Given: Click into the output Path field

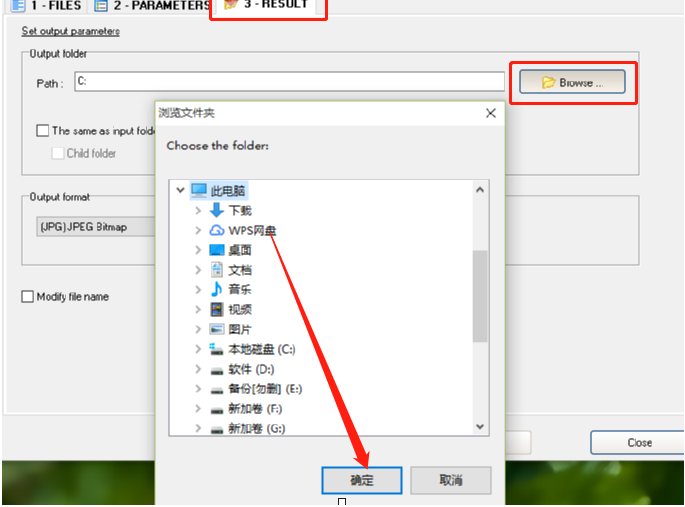Looking at the screenshot, I should (289, 82).
